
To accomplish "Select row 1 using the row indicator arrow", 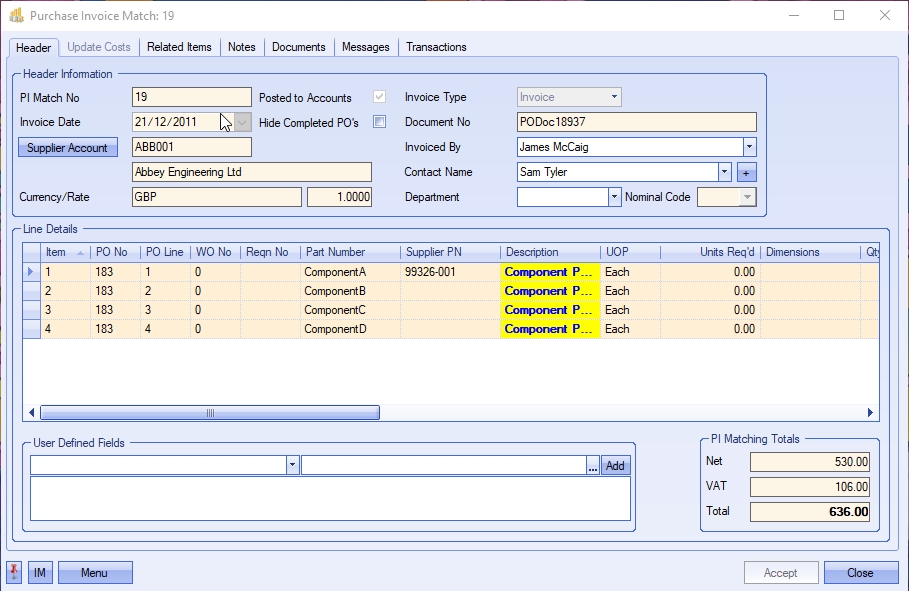I will pos(31,272).
